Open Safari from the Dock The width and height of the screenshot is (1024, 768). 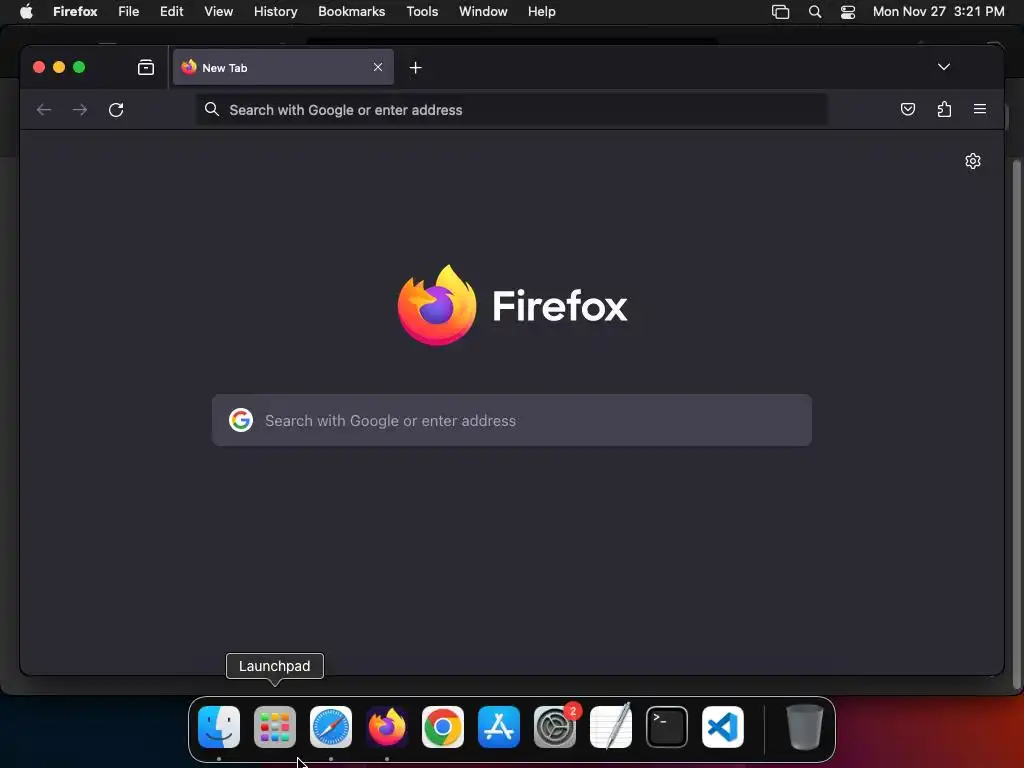[x=330, y=726]
